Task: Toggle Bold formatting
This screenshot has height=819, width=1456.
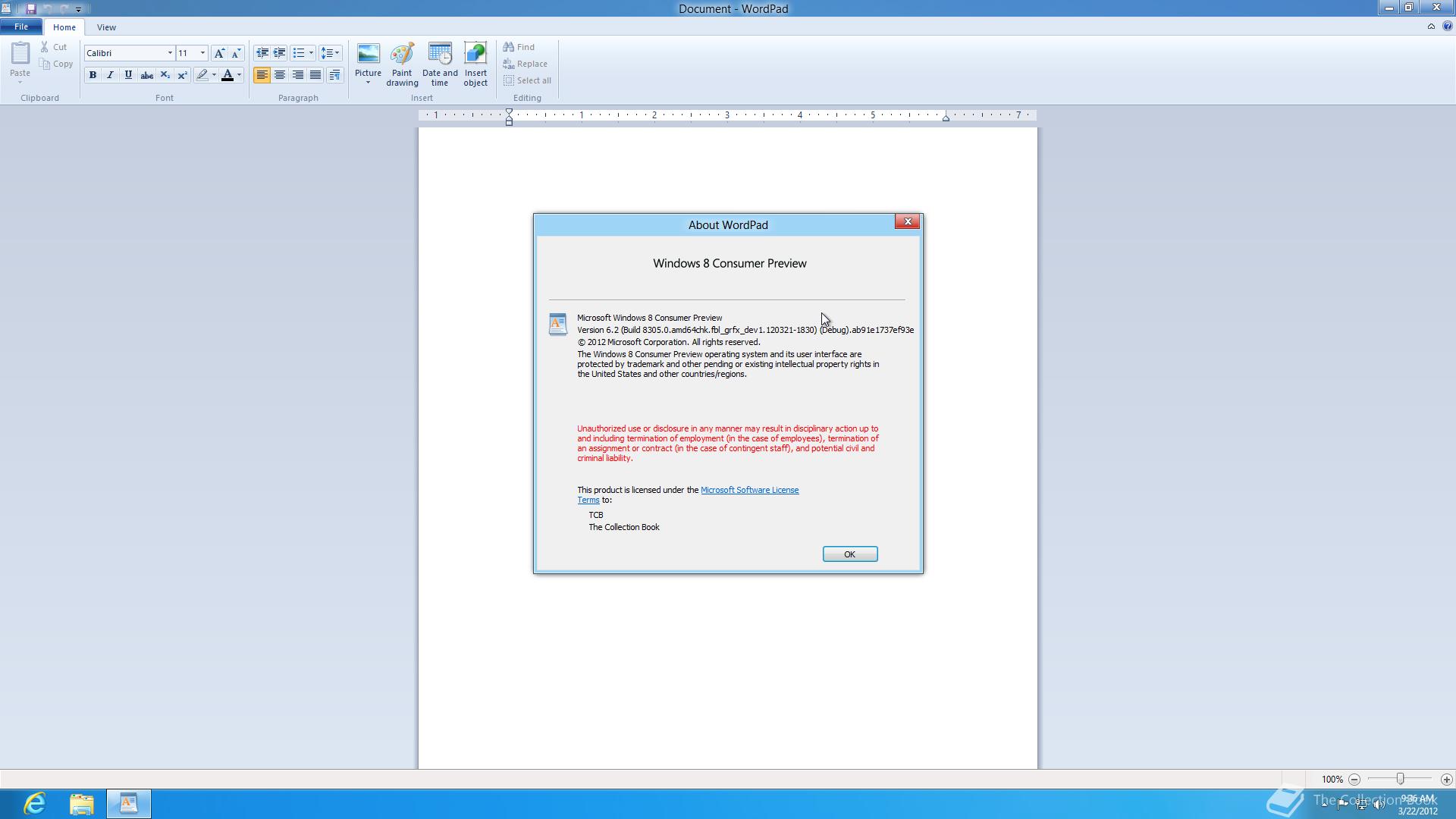Action: [x=93, y=75]
